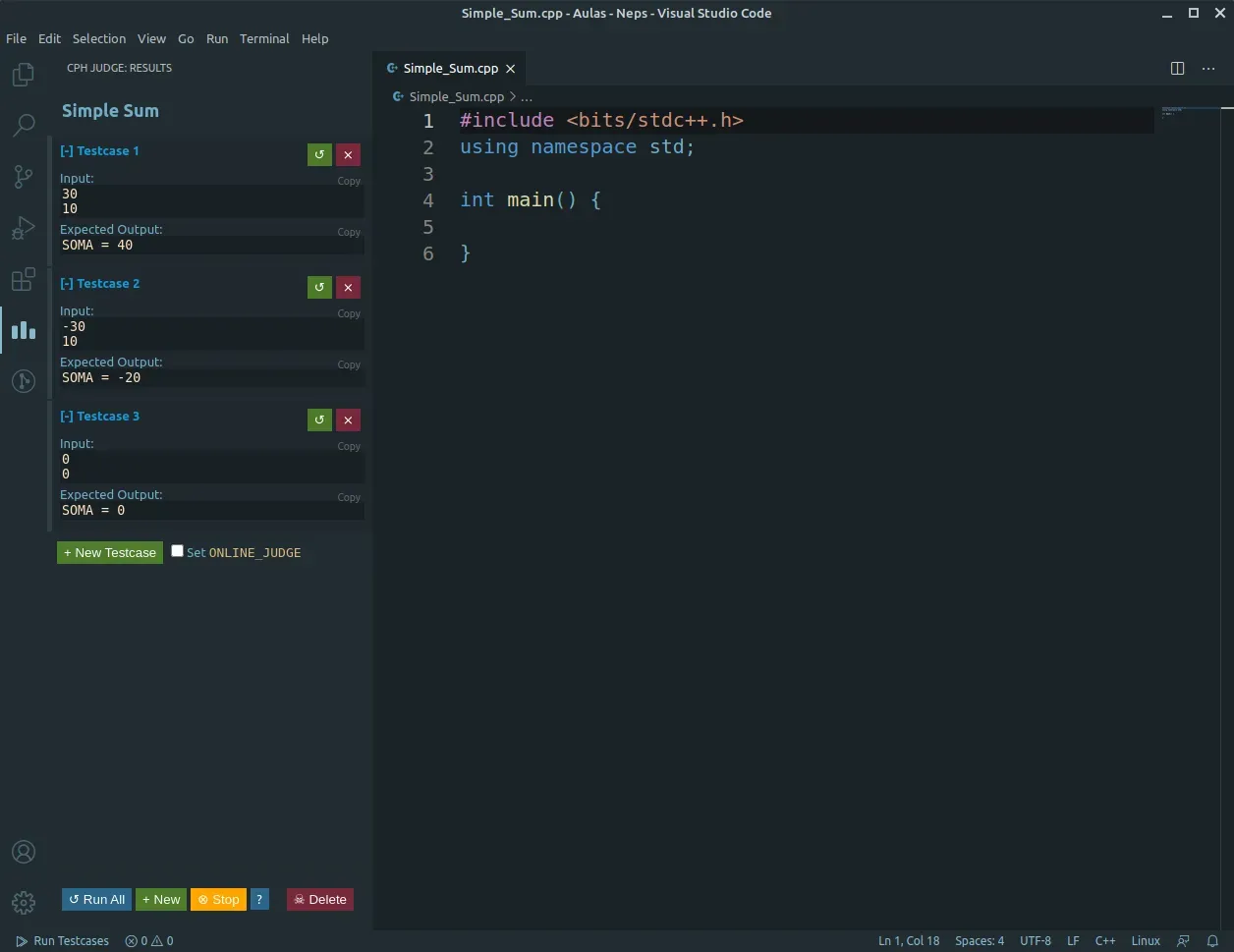Copy Testcase 2 expected output

coord(349,364)
